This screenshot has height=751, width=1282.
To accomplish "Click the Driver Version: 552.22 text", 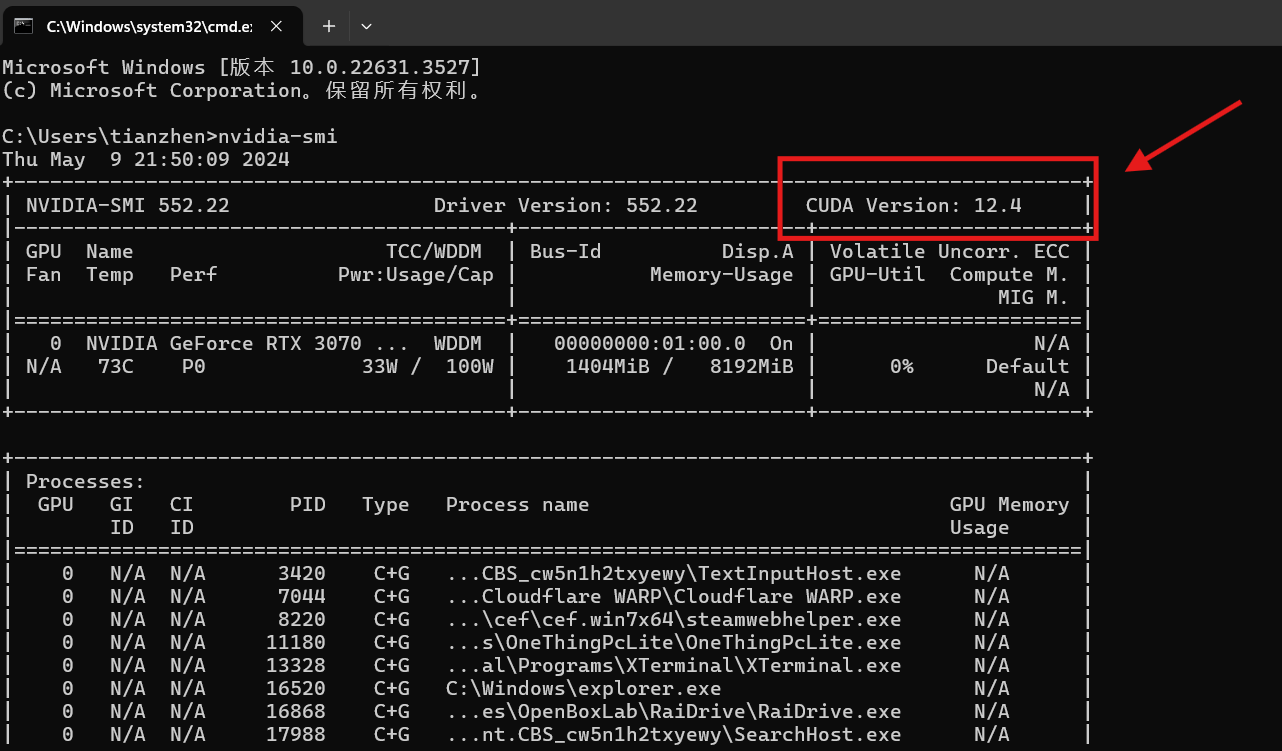I will pyautogui.click(x=566, y=206).
